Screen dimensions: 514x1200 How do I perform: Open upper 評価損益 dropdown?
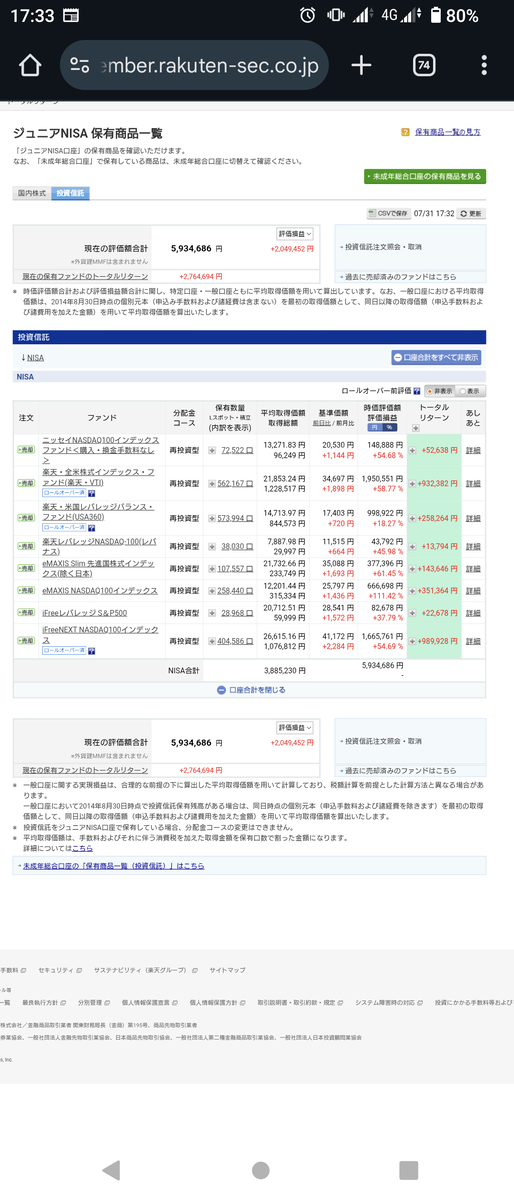[x=295, y=233]
